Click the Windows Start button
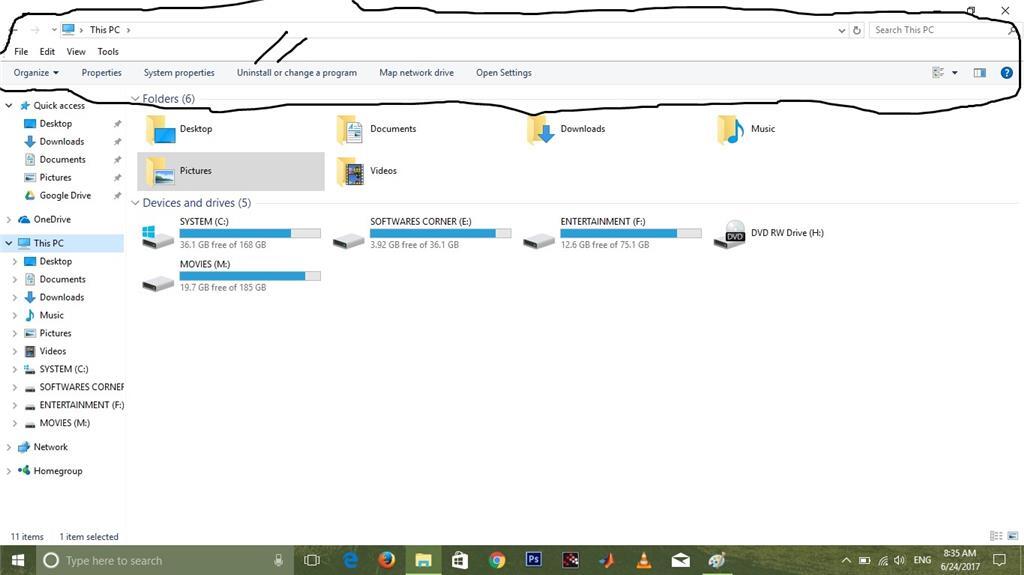The image size is (1024, 575). (x=18, y=560)
